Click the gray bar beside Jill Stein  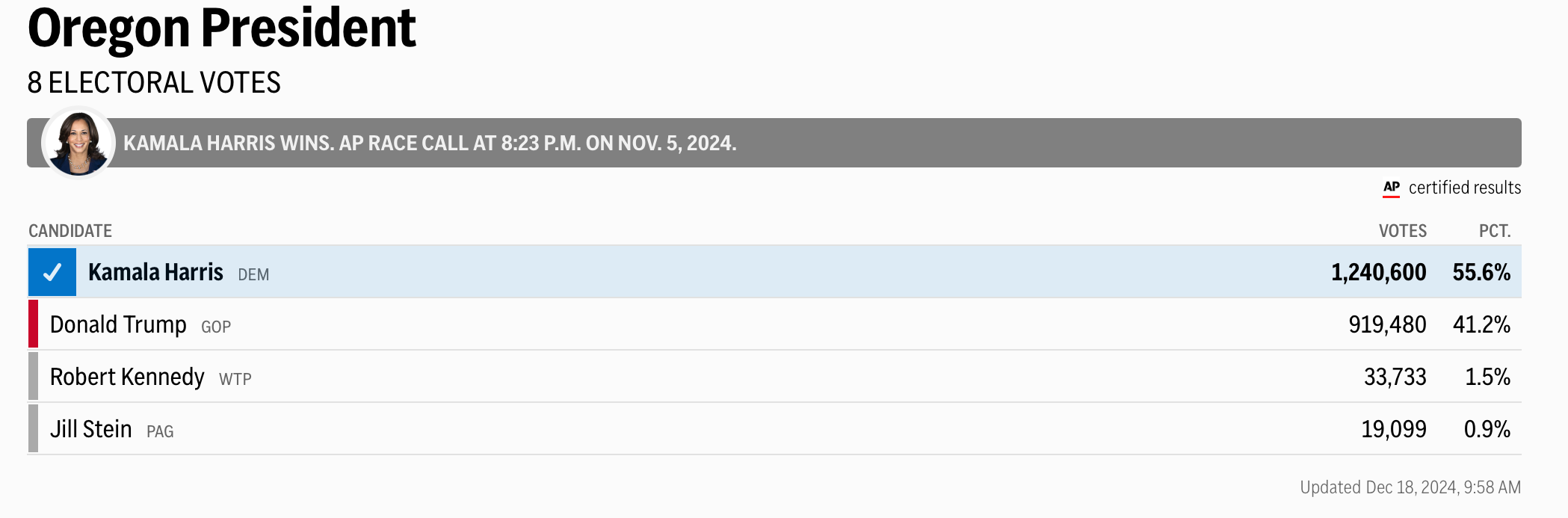33,429
